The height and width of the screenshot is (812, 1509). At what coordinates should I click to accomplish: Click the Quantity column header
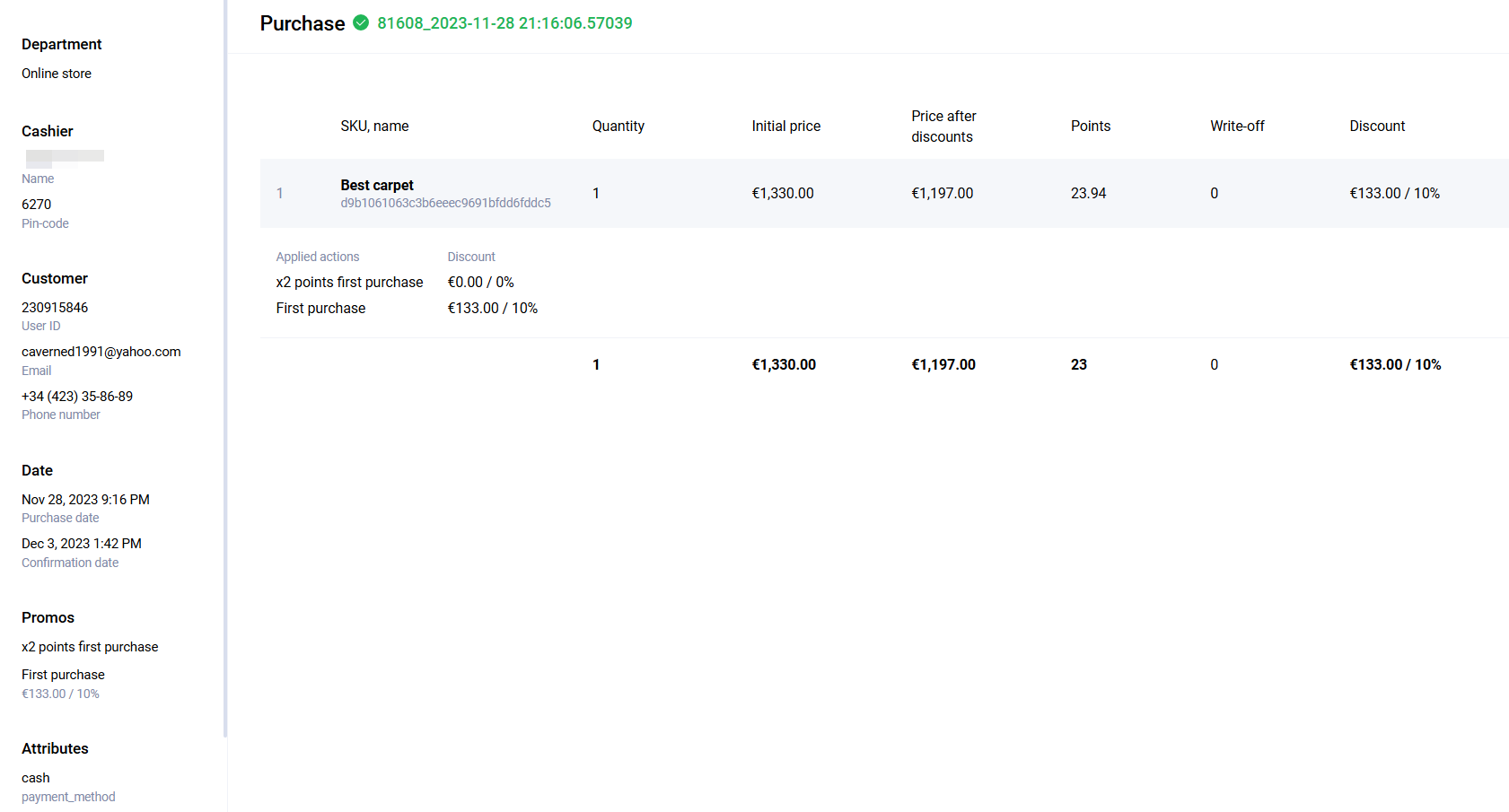click(x=618, y=127)
